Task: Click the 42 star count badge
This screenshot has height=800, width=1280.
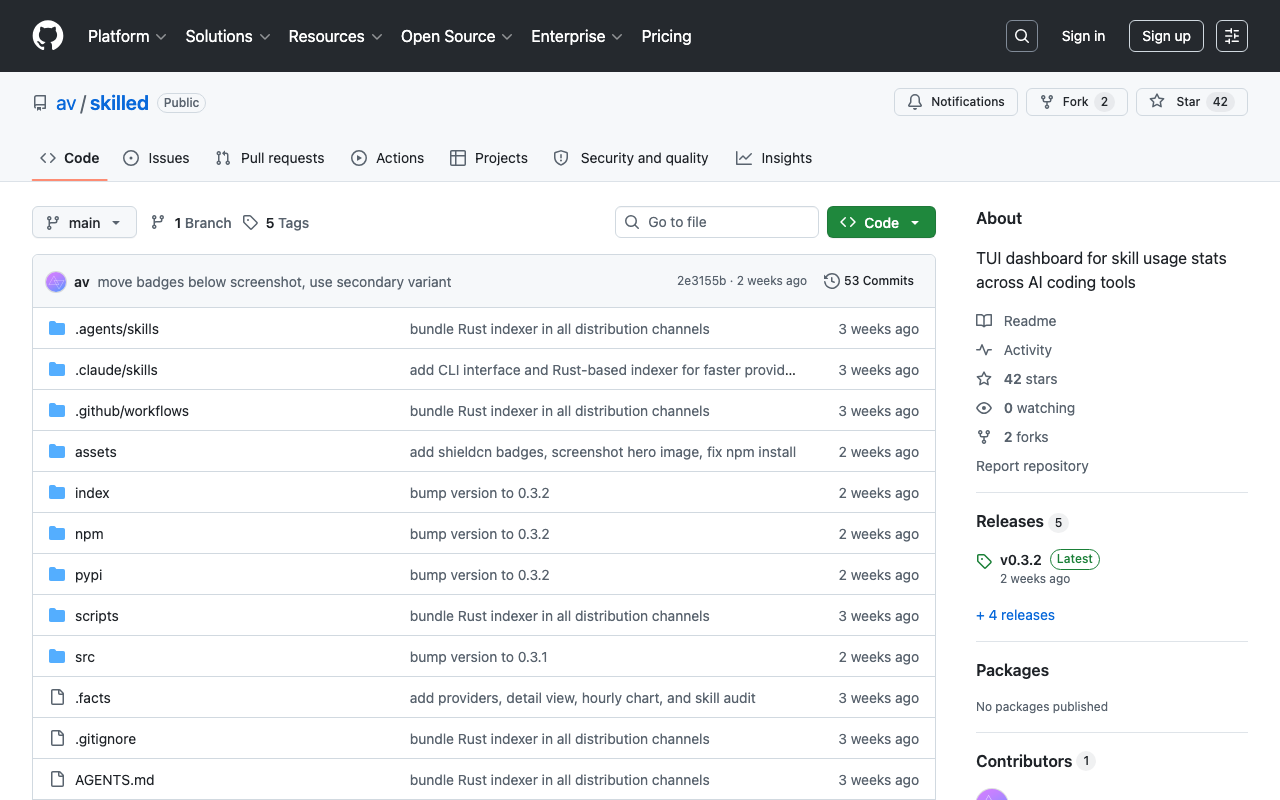Action: (1220, 102)
